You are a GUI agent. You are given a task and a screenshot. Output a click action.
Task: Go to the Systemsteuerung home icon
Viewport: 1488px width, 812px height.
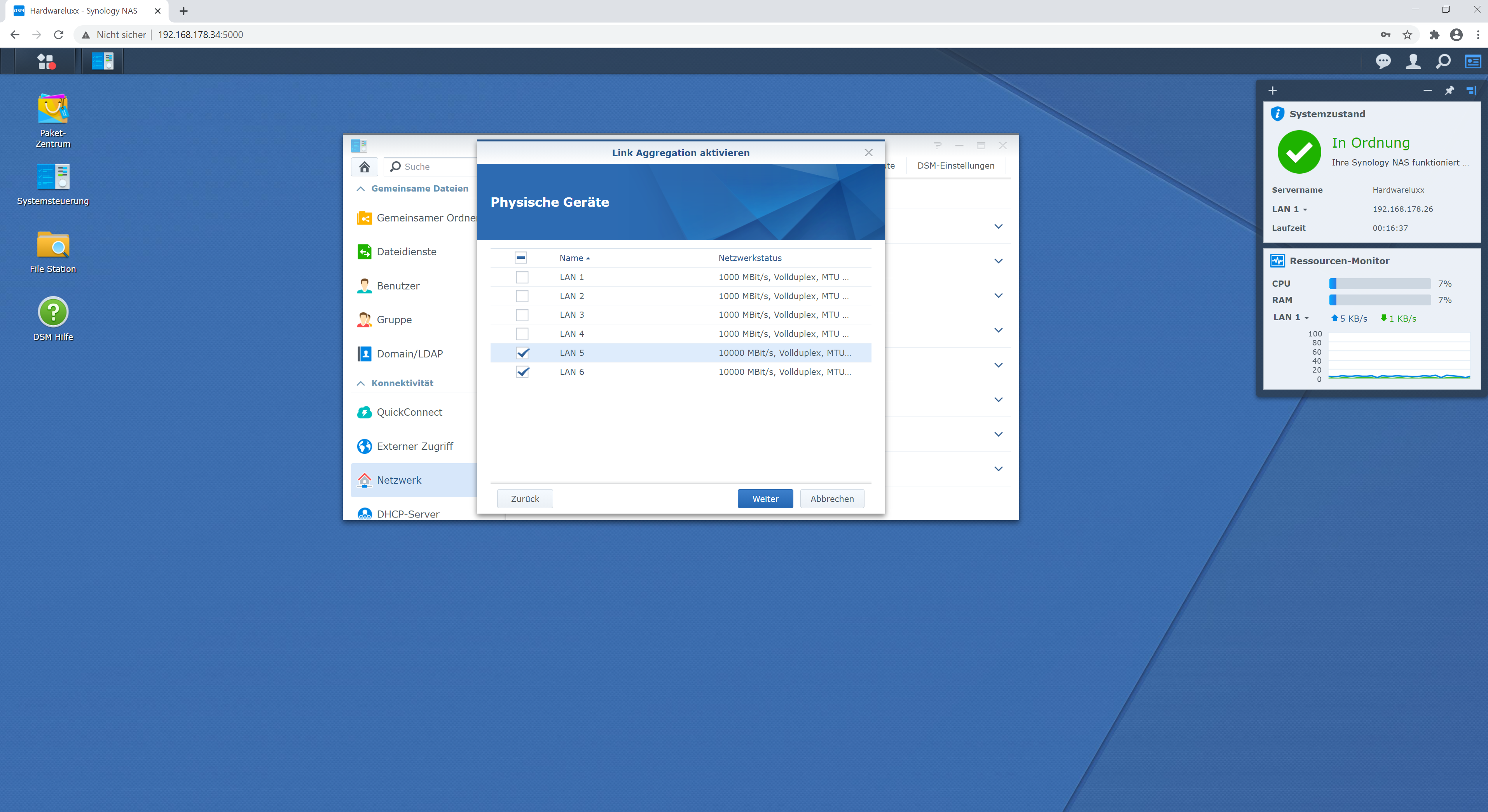click(365, 167)
